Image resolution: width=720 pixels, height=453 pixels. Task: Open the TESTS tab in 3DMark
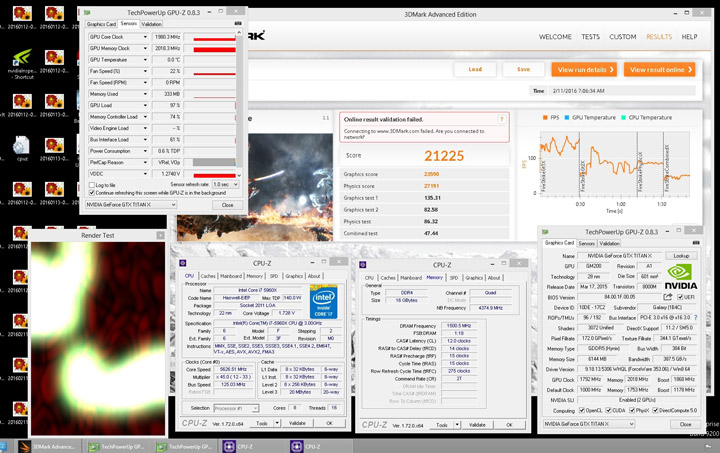(591, 37)
